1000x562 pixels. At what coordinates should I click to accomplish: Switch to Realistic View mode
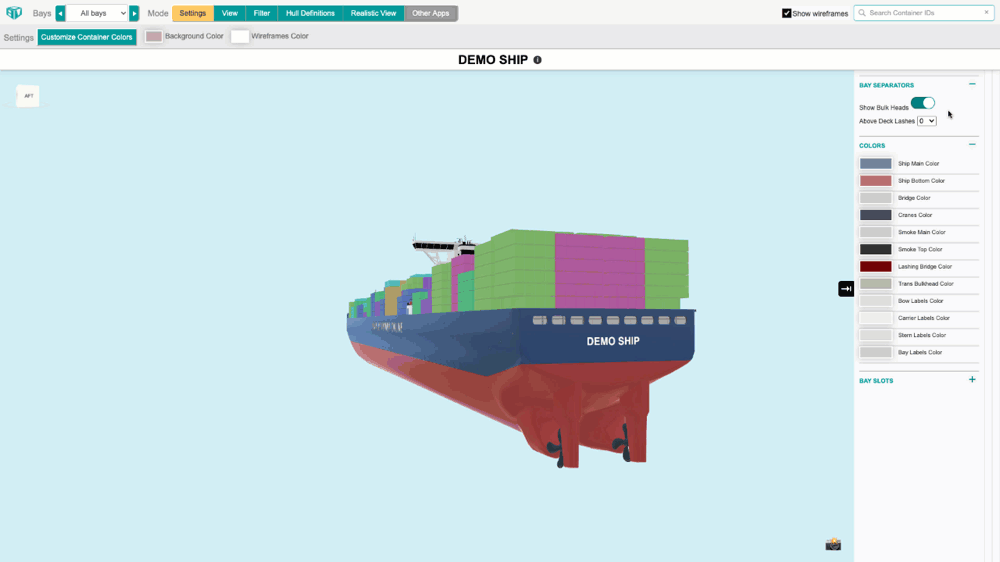tap(373, 13)
